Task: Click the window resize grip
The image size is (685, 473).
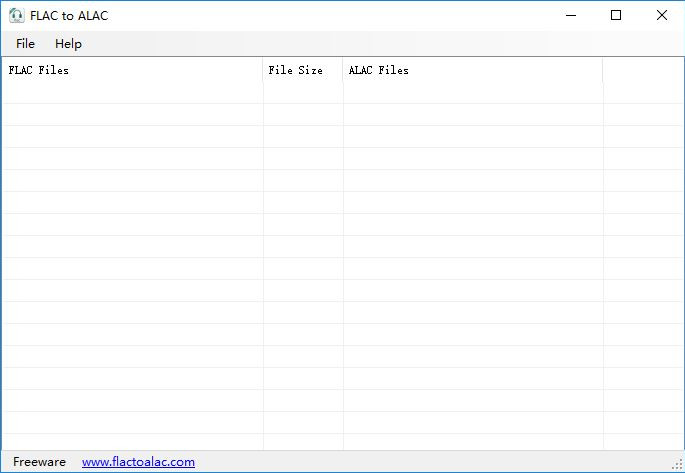Action: click(678, 465)
